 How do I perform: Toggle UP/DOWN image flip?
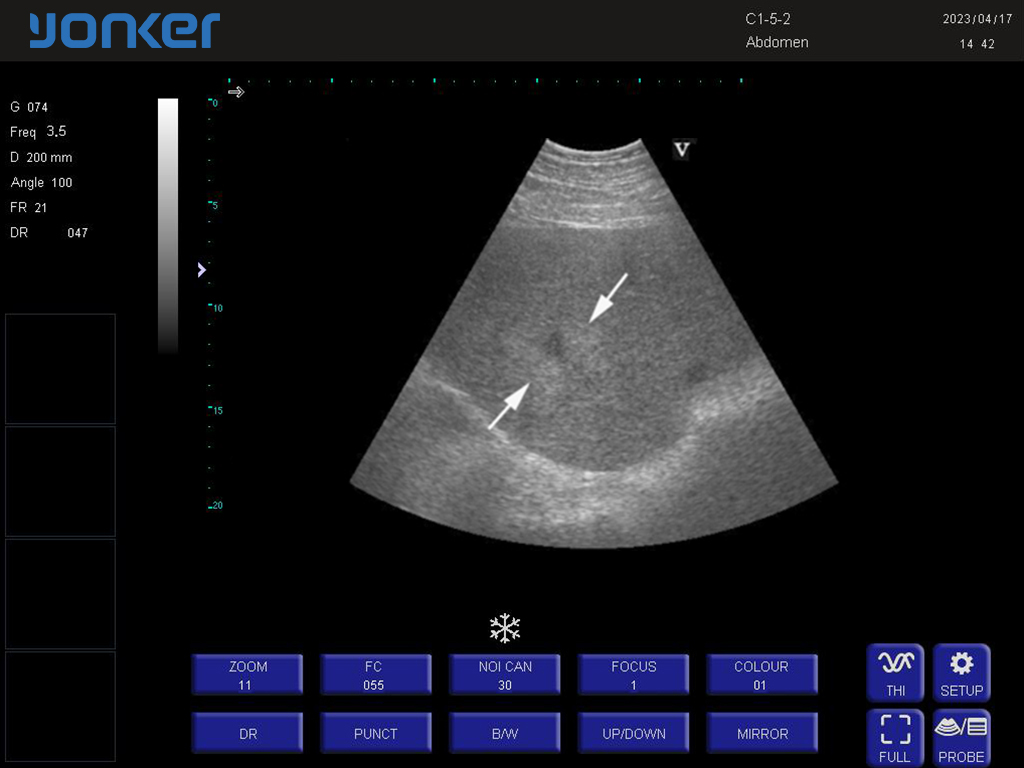633,733
